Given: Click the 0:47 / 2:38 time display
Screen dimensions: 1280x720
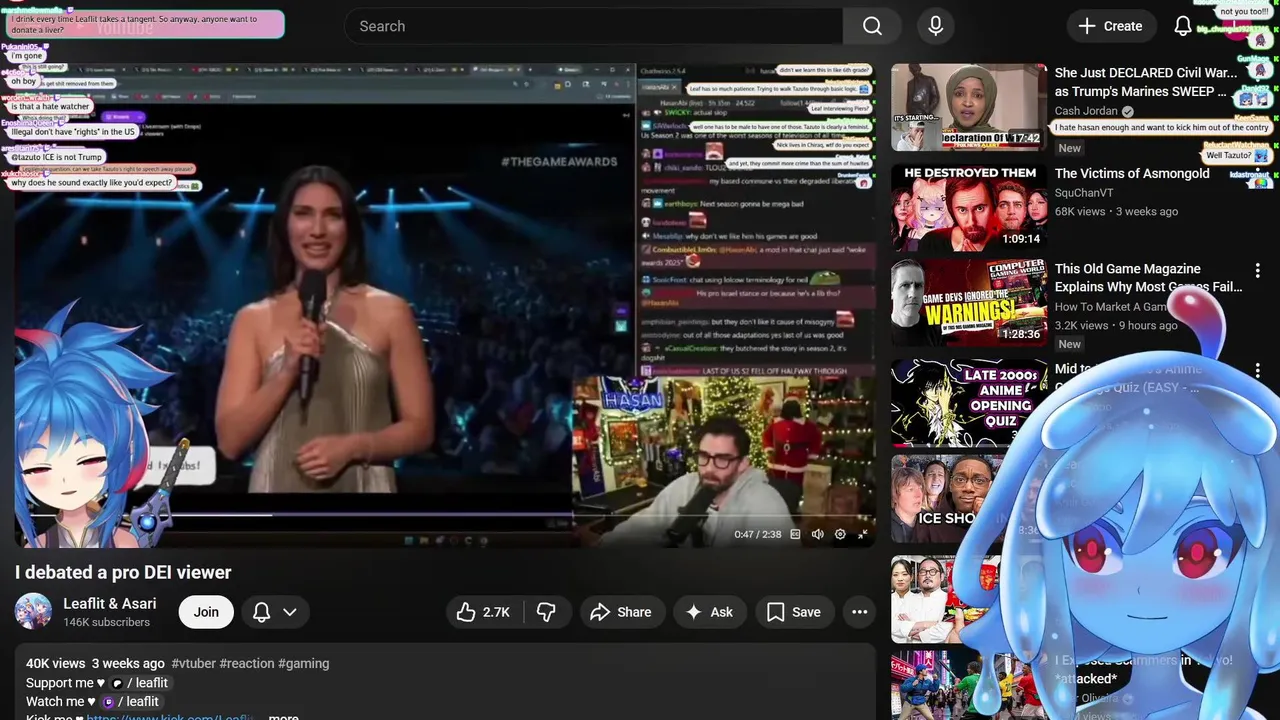Looking at the screenshot, I should coord(757,534).
